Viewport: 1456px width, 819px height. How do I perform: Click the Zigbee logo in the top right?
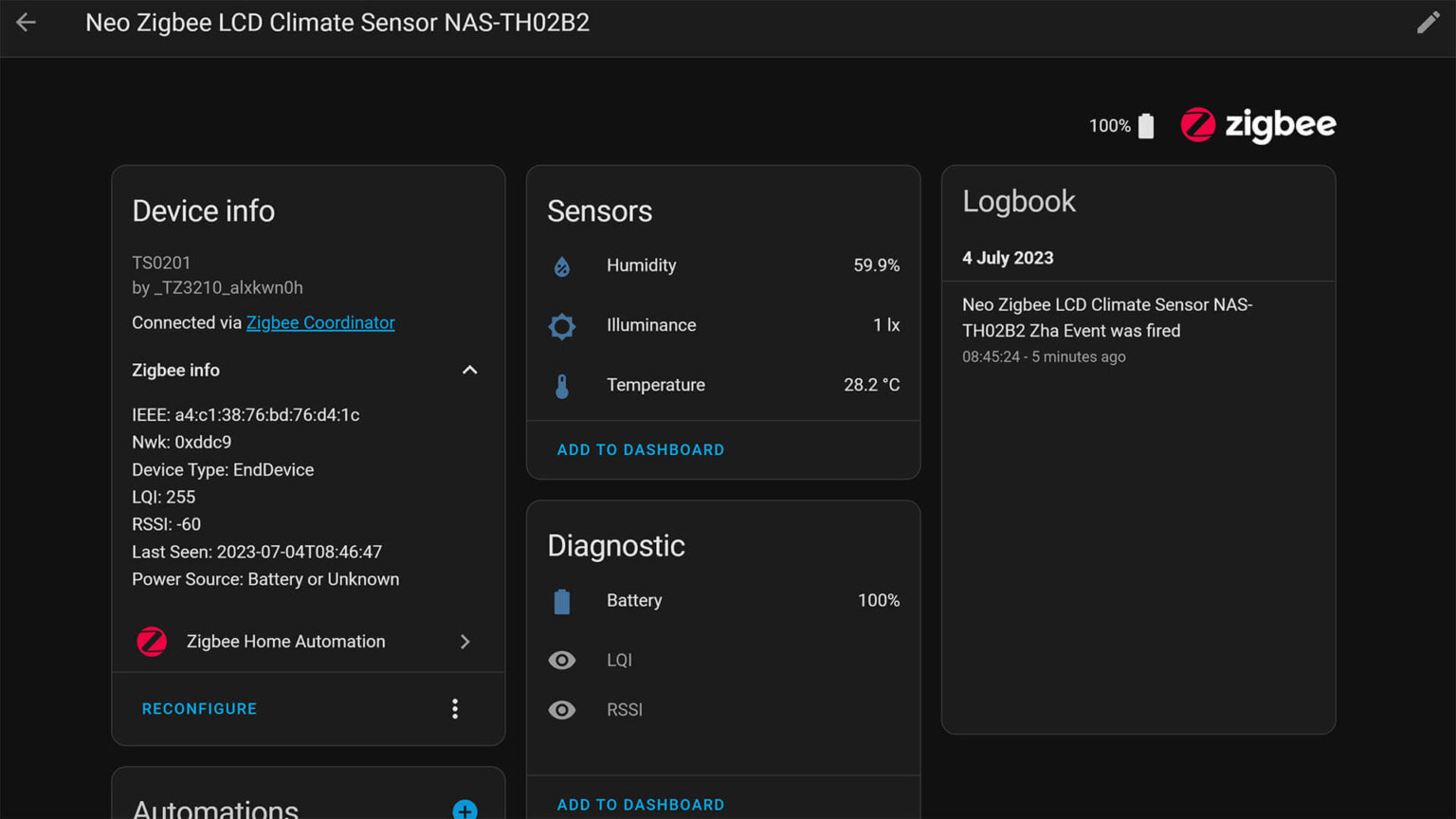(1258, 124)
